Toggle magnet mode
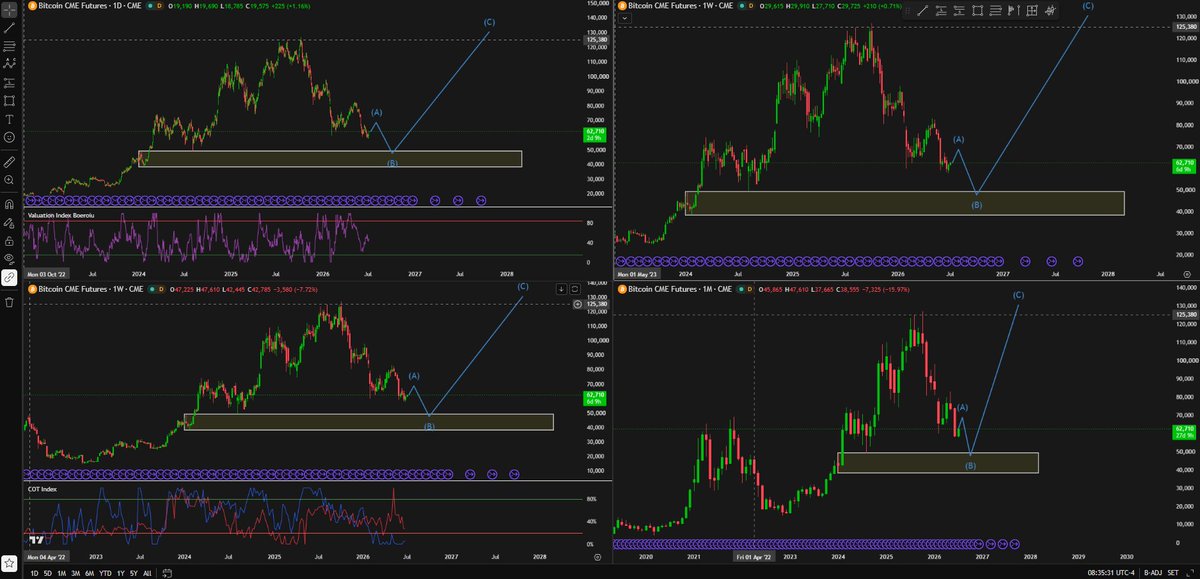The image size is (1200, 579). (9, 203)
